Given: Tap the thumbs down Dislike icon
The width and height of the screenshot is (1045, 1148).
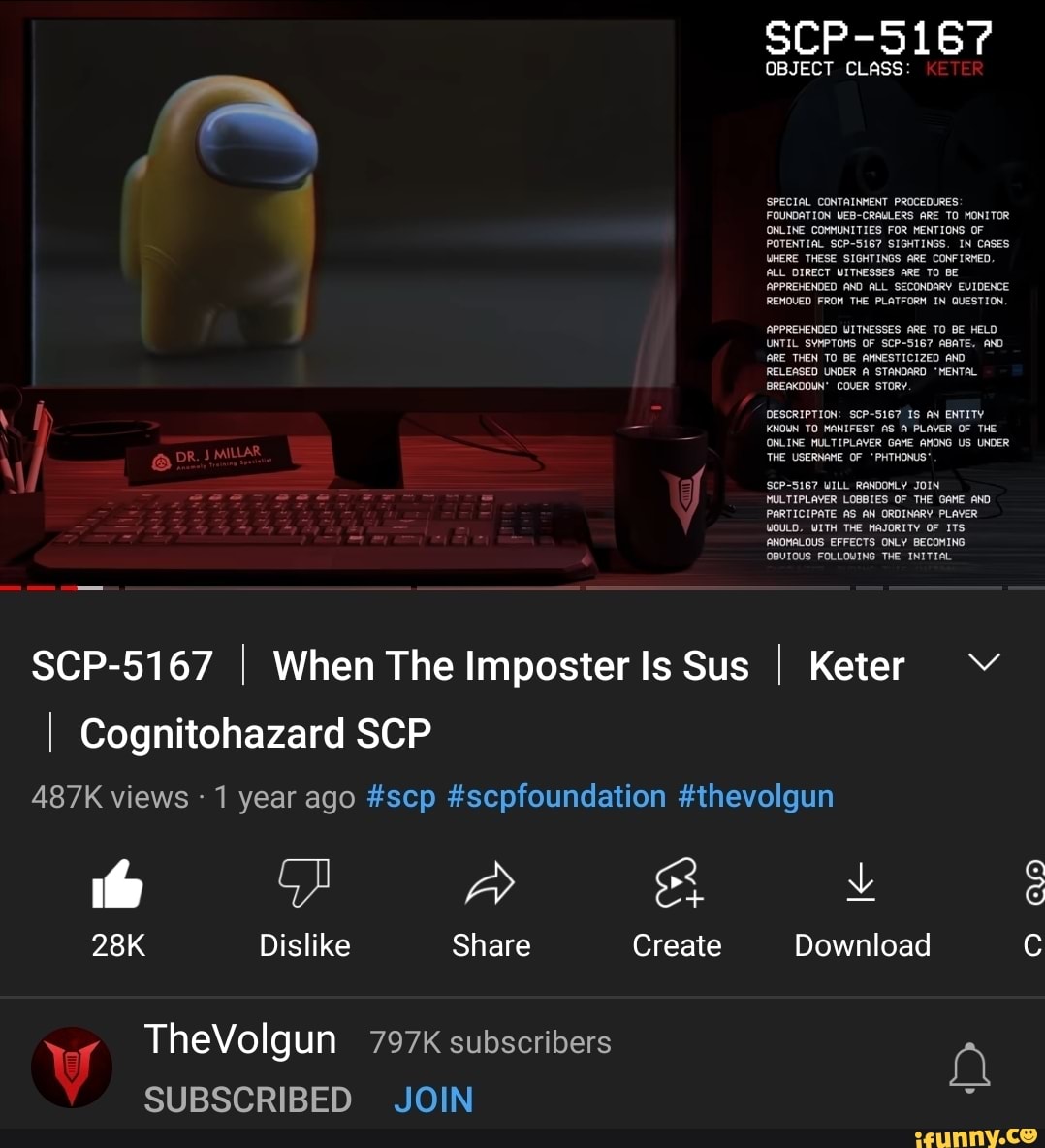Looking at the screenshot, I should coord(304,882).
